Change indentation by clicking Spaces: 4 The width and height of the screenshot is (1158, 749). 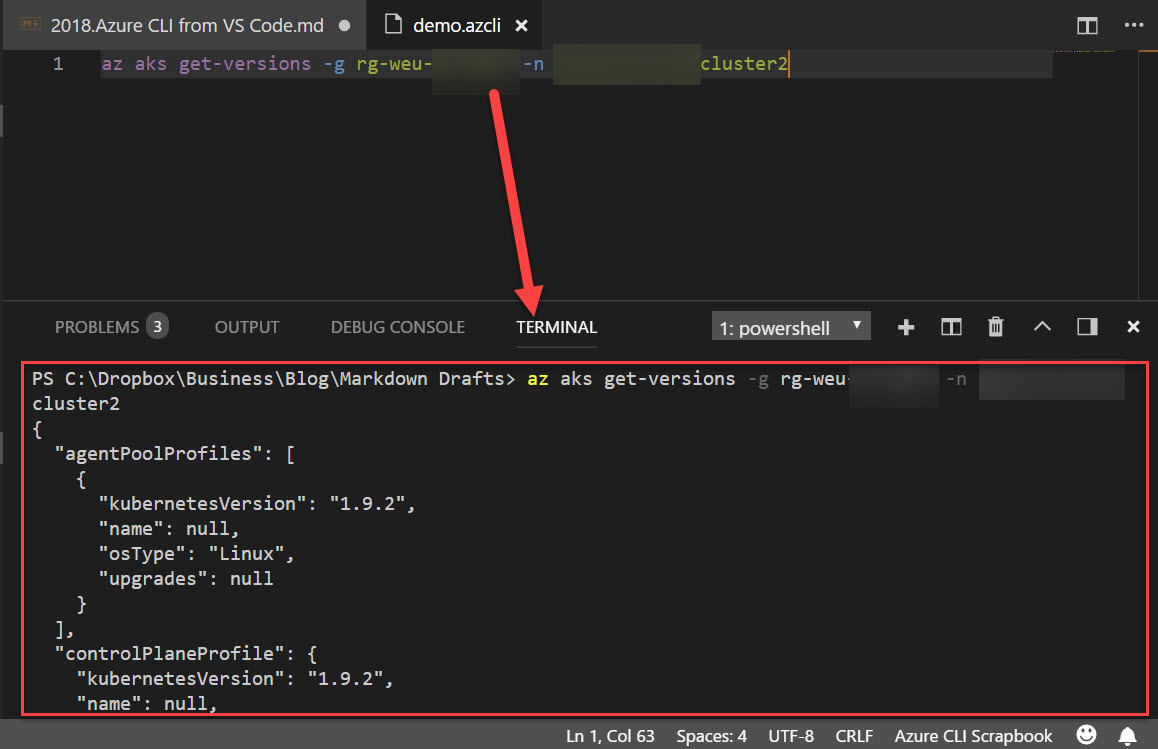[711, 736]
